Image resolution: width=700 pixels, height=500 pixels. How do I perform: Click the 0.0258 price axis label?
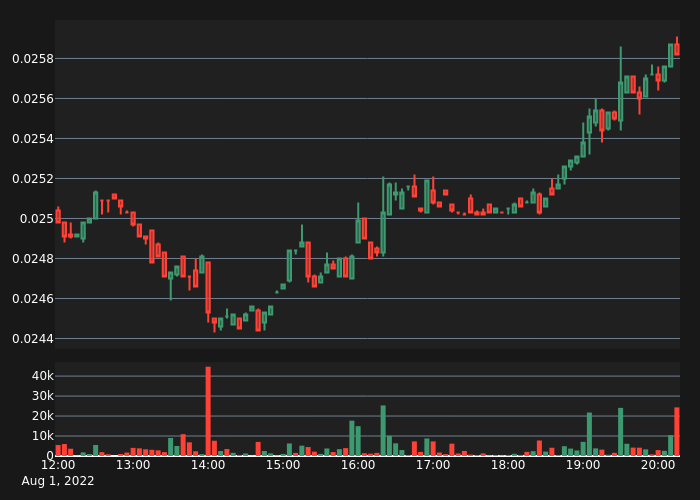(x=33, y=58)
